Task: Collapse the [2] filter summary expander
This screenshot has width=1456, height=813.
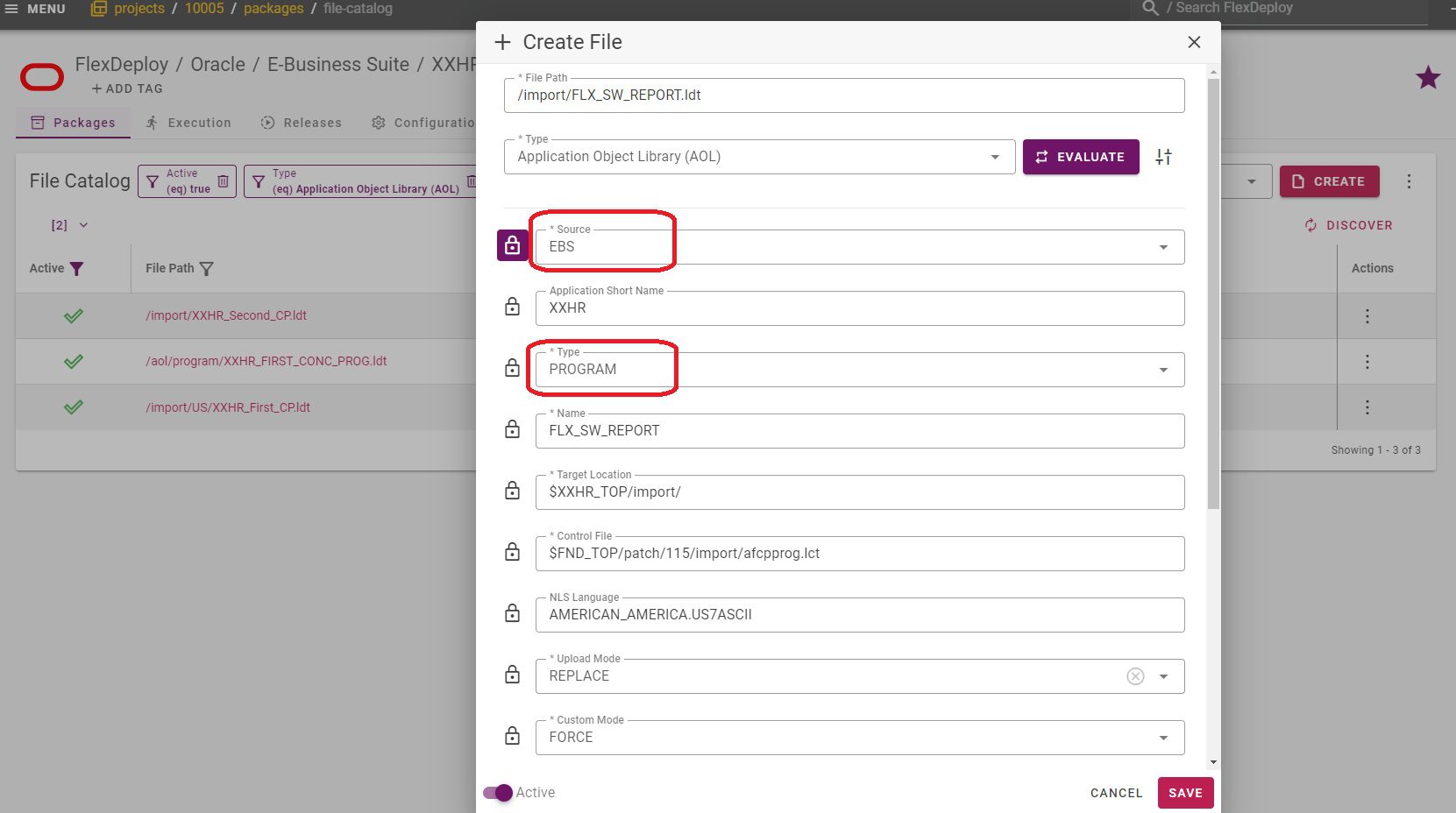Action: click(x=83, y=225)
